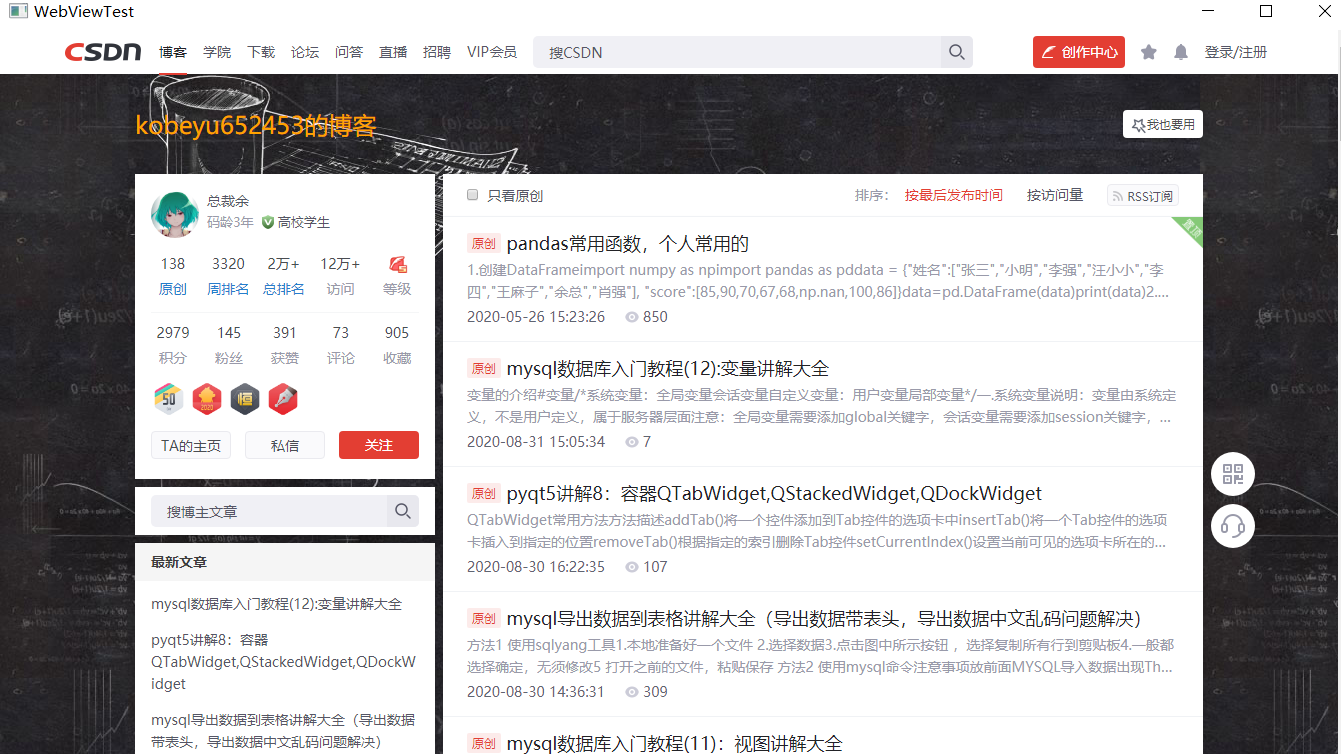Viewport: 1341px width, 754px height.
Task: Open the 下载 menu item
Action: pos(261,51)
